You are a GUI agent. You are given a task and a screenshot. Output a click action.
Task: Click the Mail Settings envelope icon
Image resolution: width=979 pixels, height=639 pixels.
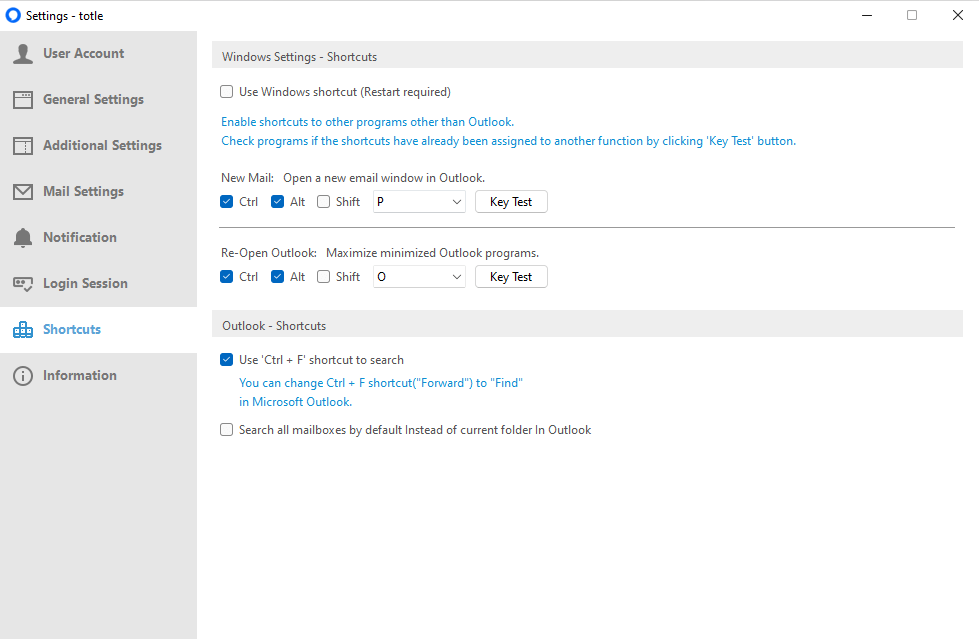coord(23,192)
